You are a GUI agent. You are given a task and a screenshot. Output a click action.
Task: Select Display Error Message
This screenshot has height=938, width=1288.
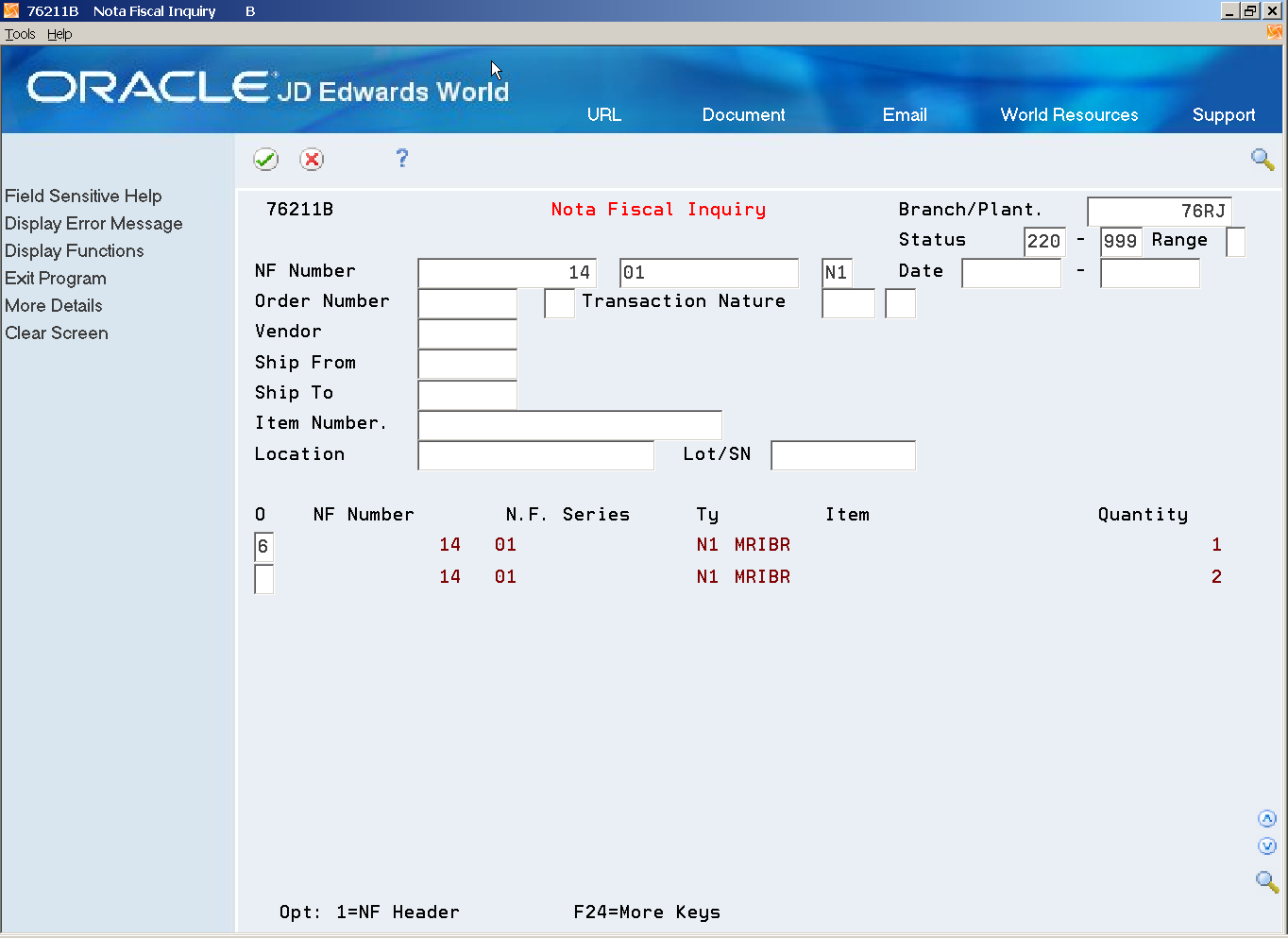click(x=93, y=223)
